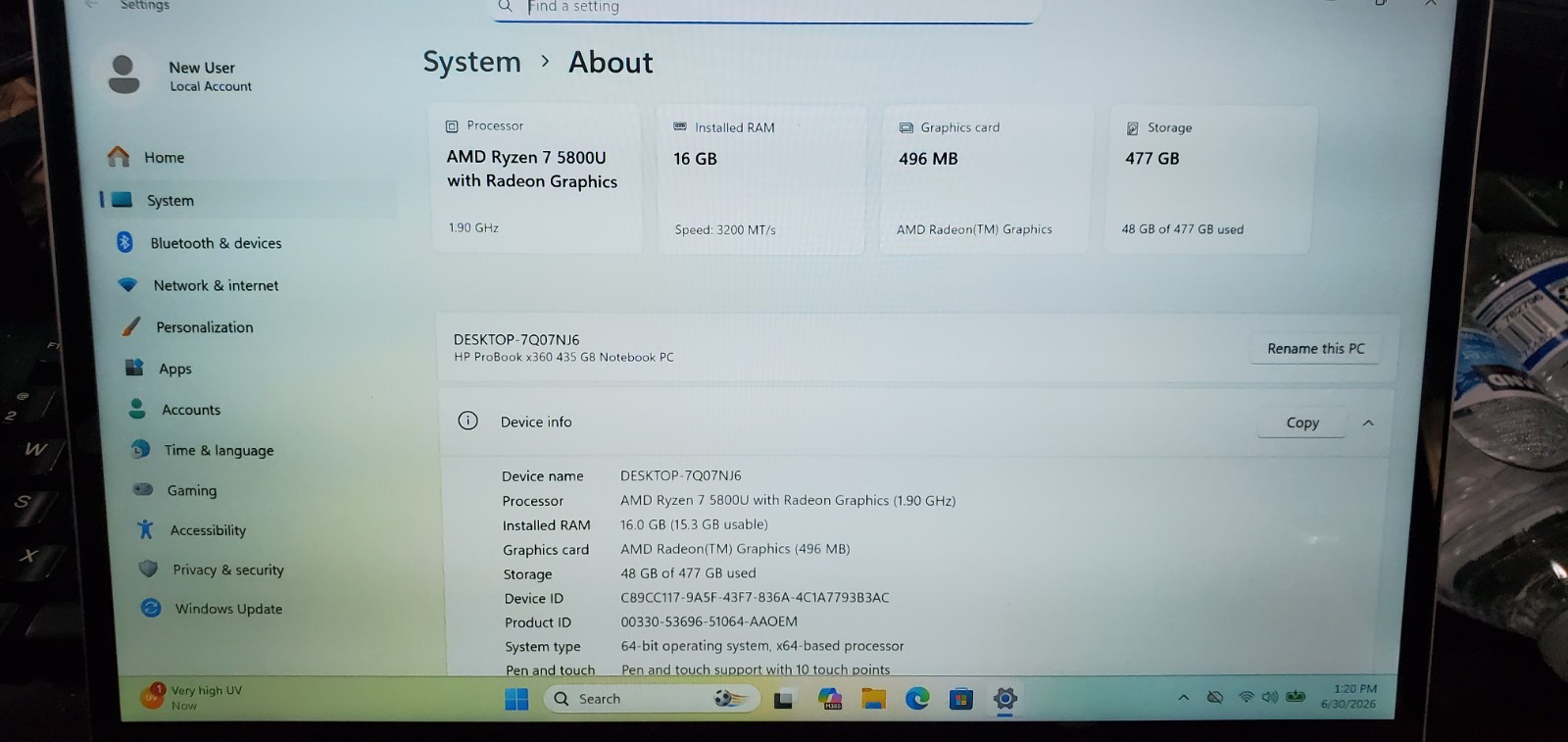The width and height of the screenshot is (1568, 742).
Task: Click the Processor info card
Action: pyautogui.click(x=536, y=177)
